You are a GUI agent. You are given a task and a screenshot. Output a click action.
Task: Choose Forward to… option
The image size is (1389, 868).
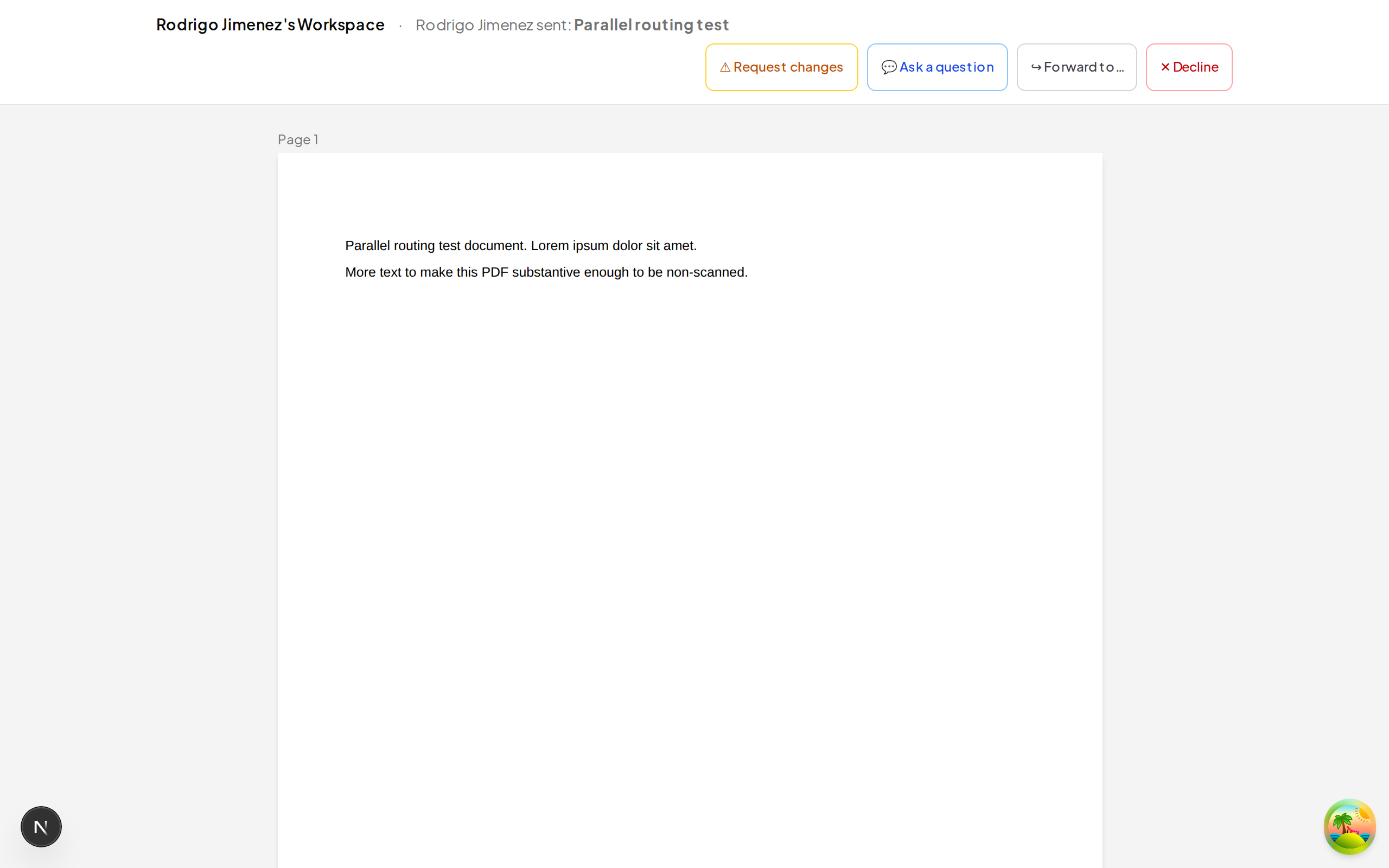tap(1076, 67)
